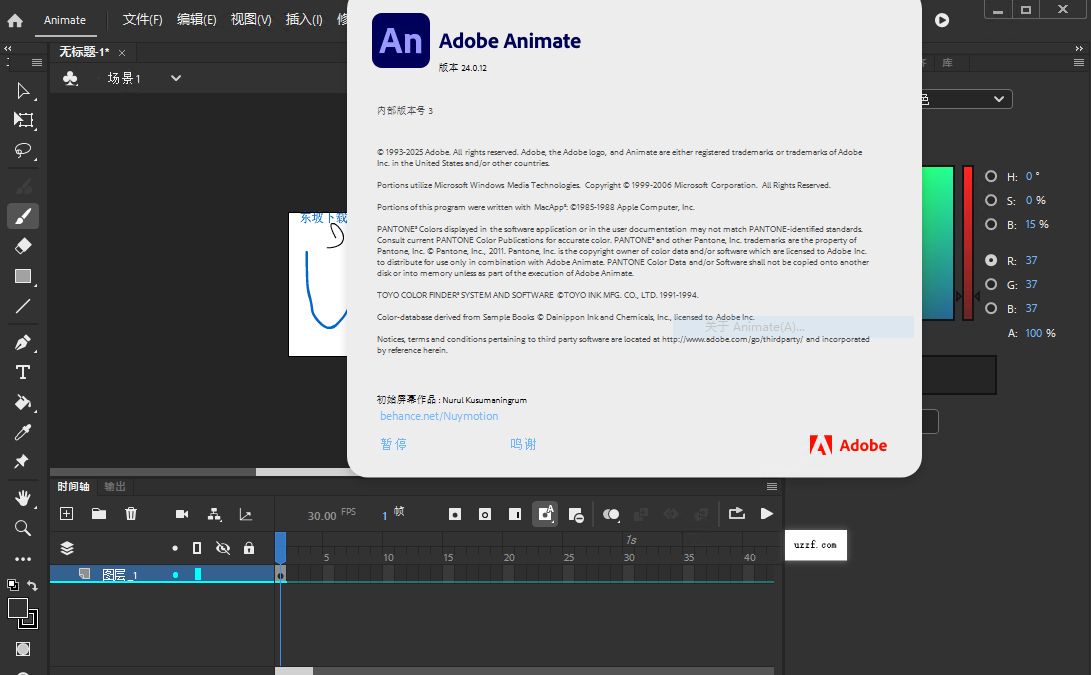Enable onion skin in the timeline
Viewport: 1091px width, 675px height.
coord(611,514)
